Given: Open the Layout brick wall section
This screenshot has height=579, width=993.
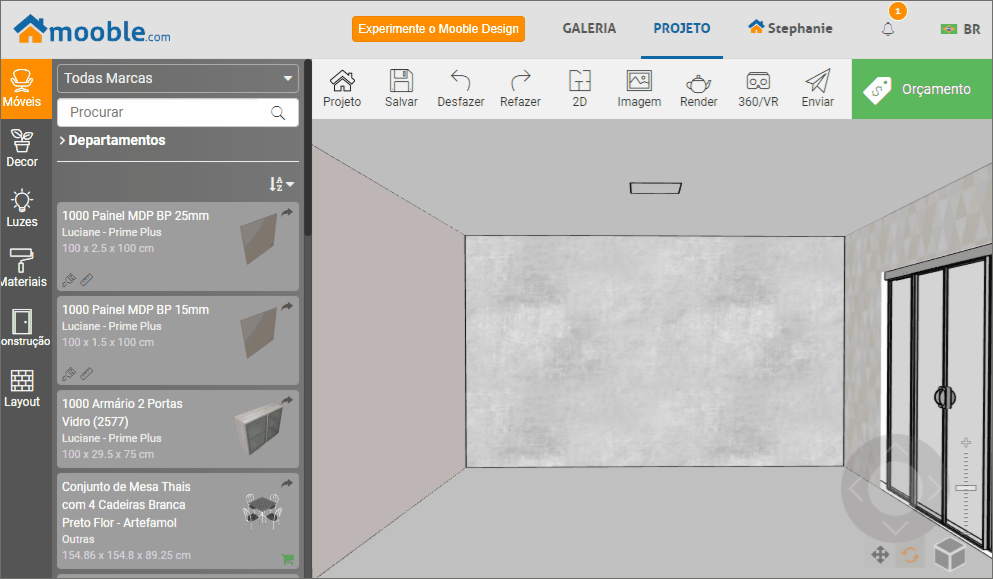Looking at the screenshot, I should (x=22, y=388).
